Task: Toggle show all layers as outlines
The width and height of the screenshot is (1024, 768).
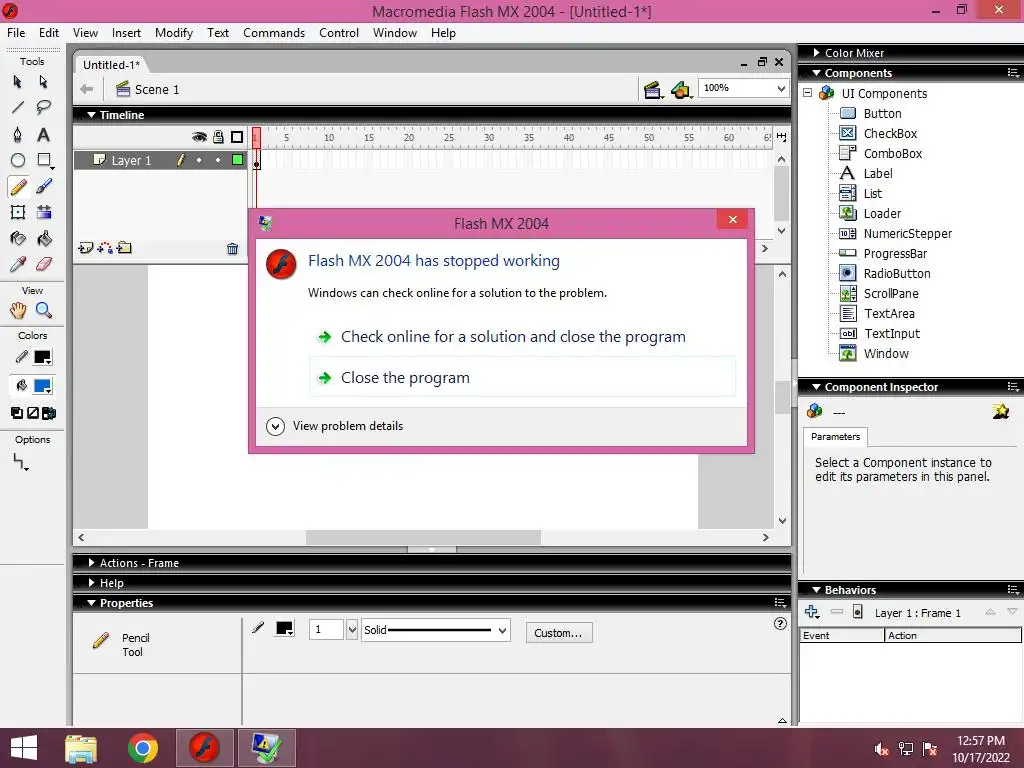Action: 237,137
